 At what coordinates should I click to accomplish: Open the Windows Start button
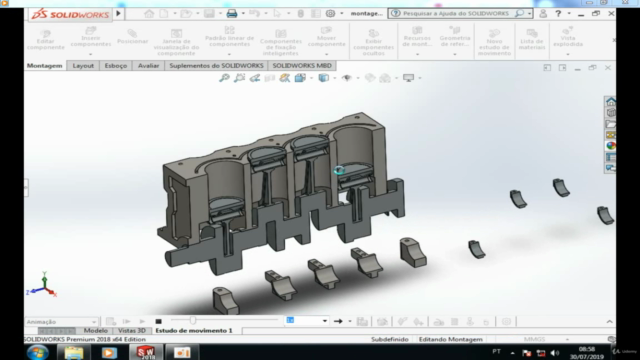click(x=38, y=352)
